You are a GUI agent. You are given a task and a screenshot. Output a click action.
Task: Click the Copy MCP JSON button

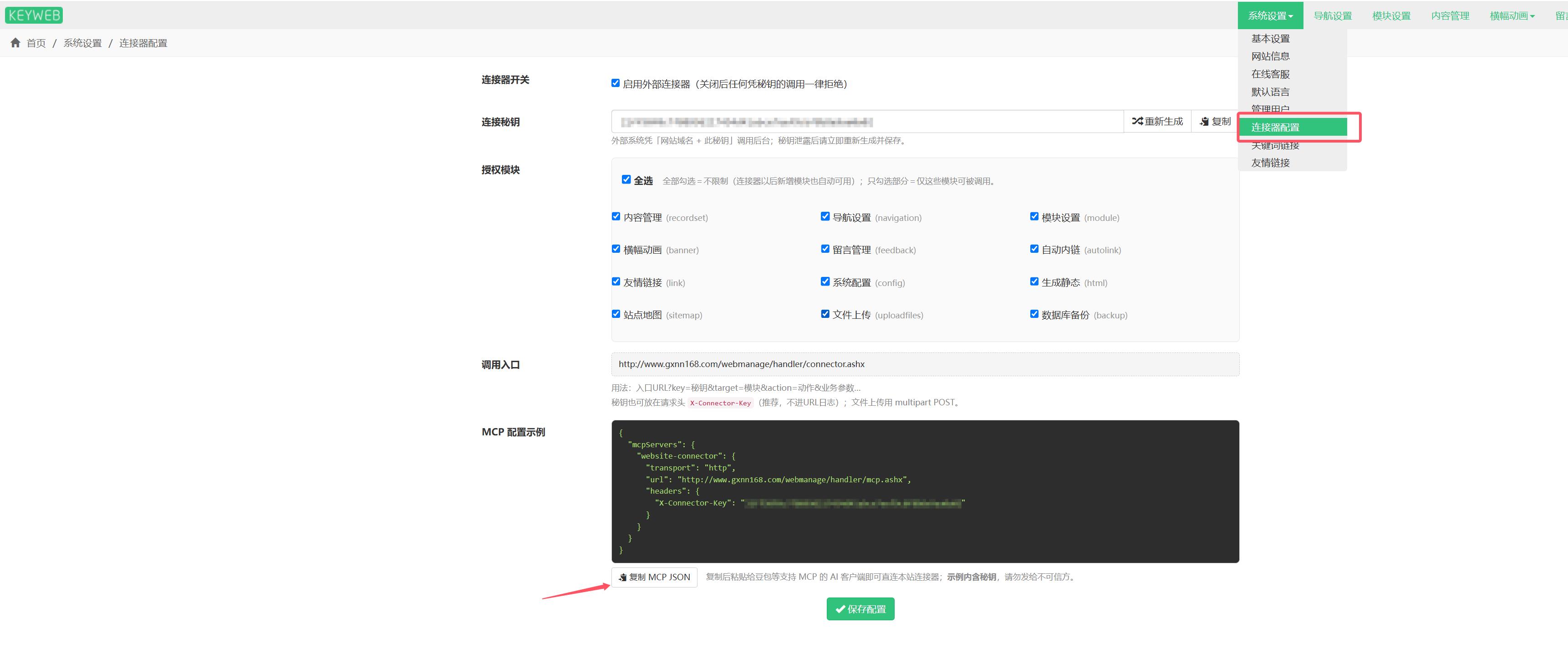(654, 577)
